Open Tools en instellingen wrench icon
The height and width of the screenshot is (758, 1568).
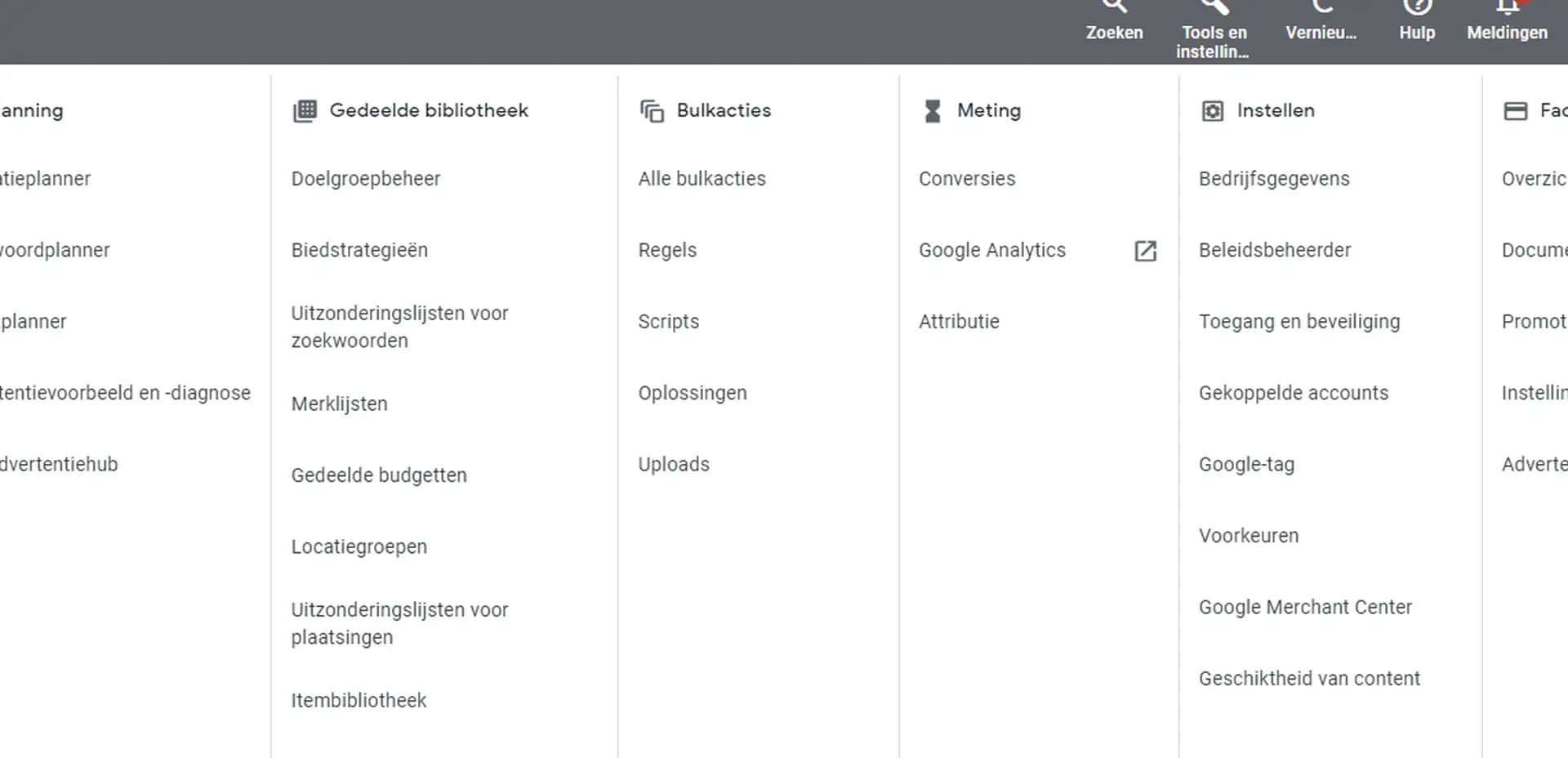pos(1214,8)
